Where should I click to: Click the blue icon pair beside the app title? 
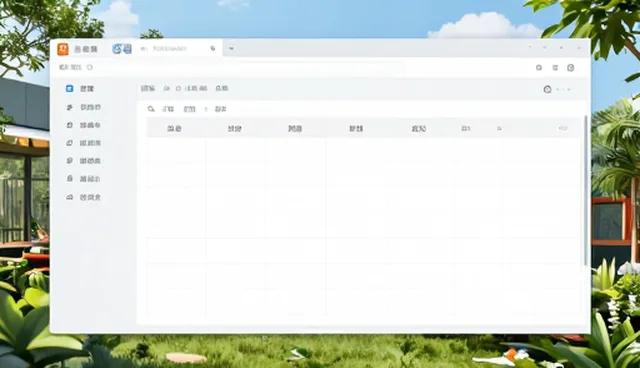click(122, 49)
